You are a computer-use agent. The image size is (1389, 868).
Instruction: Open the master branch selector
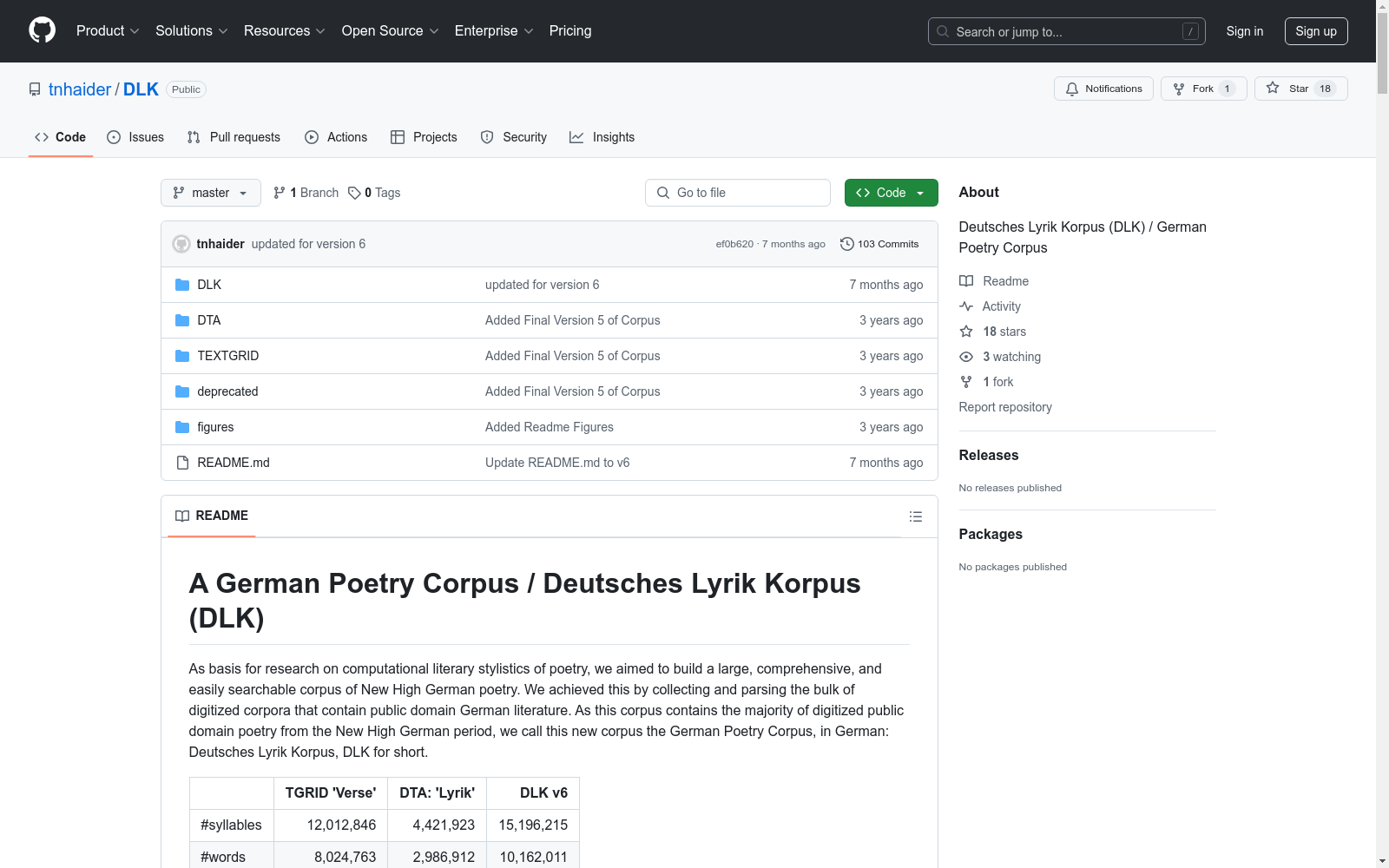coord(211,193)
